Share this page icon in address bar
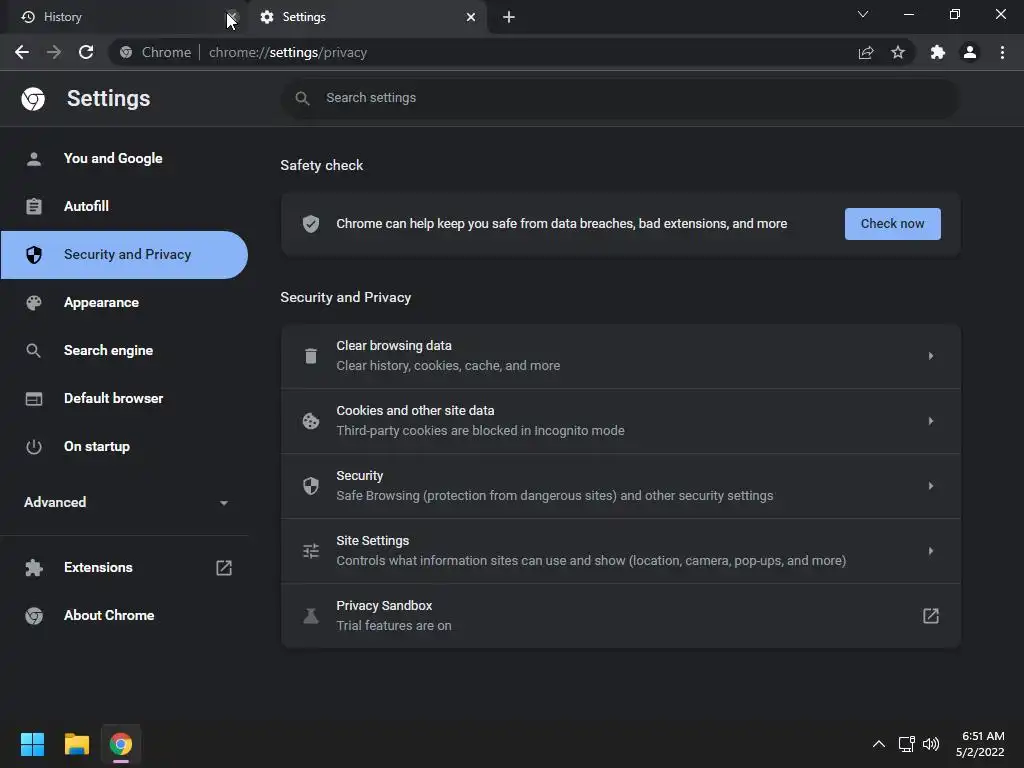Screen dimensions: 1024x768 point(866,52)
